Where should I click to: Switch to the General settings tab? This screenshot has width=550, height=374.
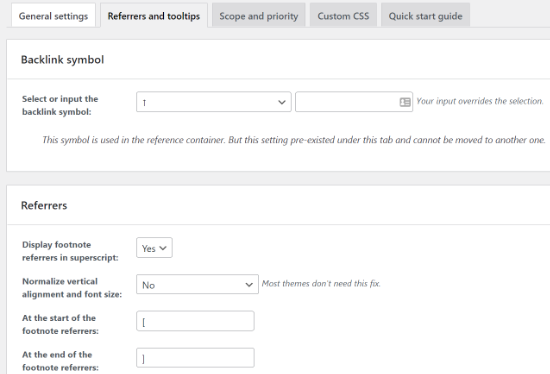point(53,16)
